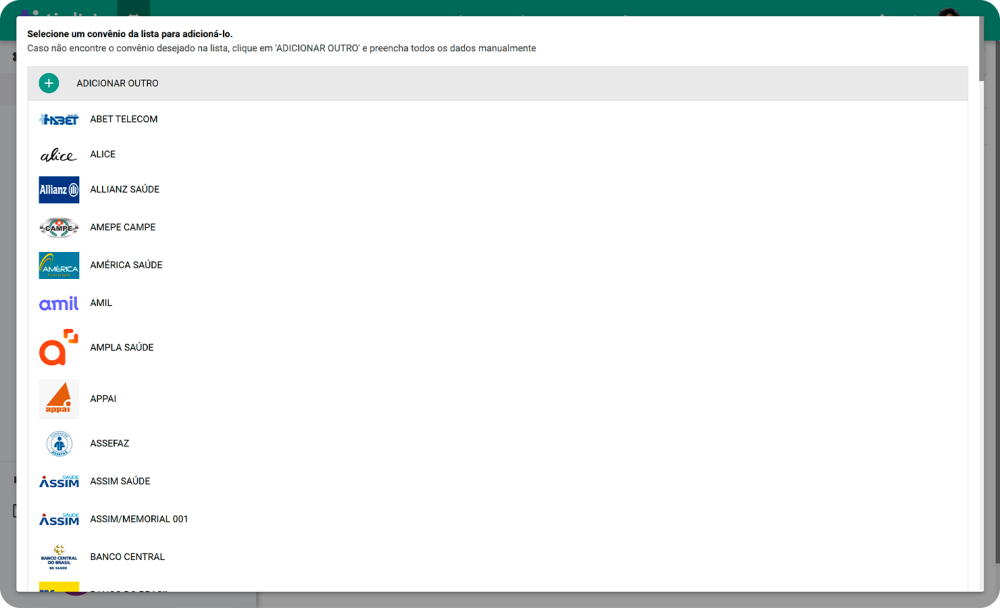Choose ASSIM SAÚDE text entry

(121, 481)
